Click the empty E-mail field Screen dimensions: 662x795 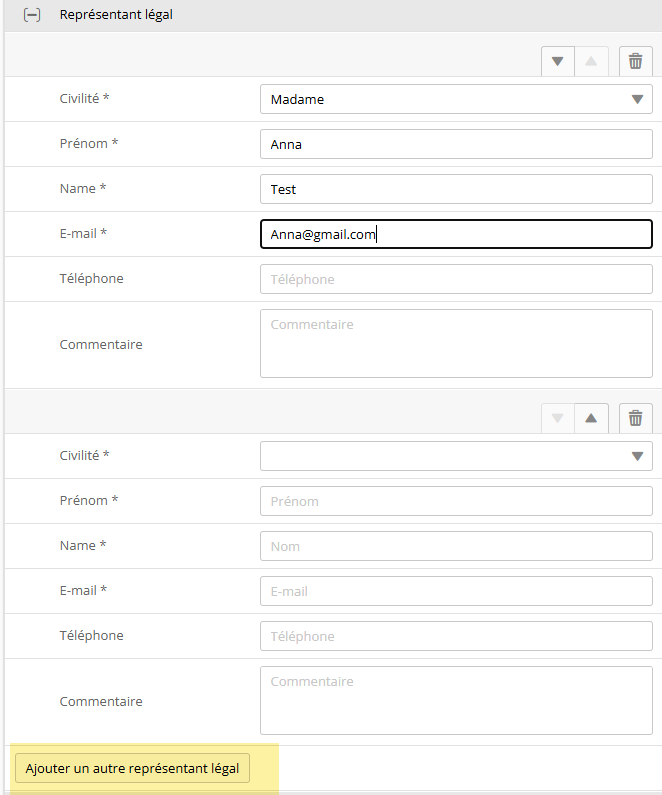[x=456, y=591]
